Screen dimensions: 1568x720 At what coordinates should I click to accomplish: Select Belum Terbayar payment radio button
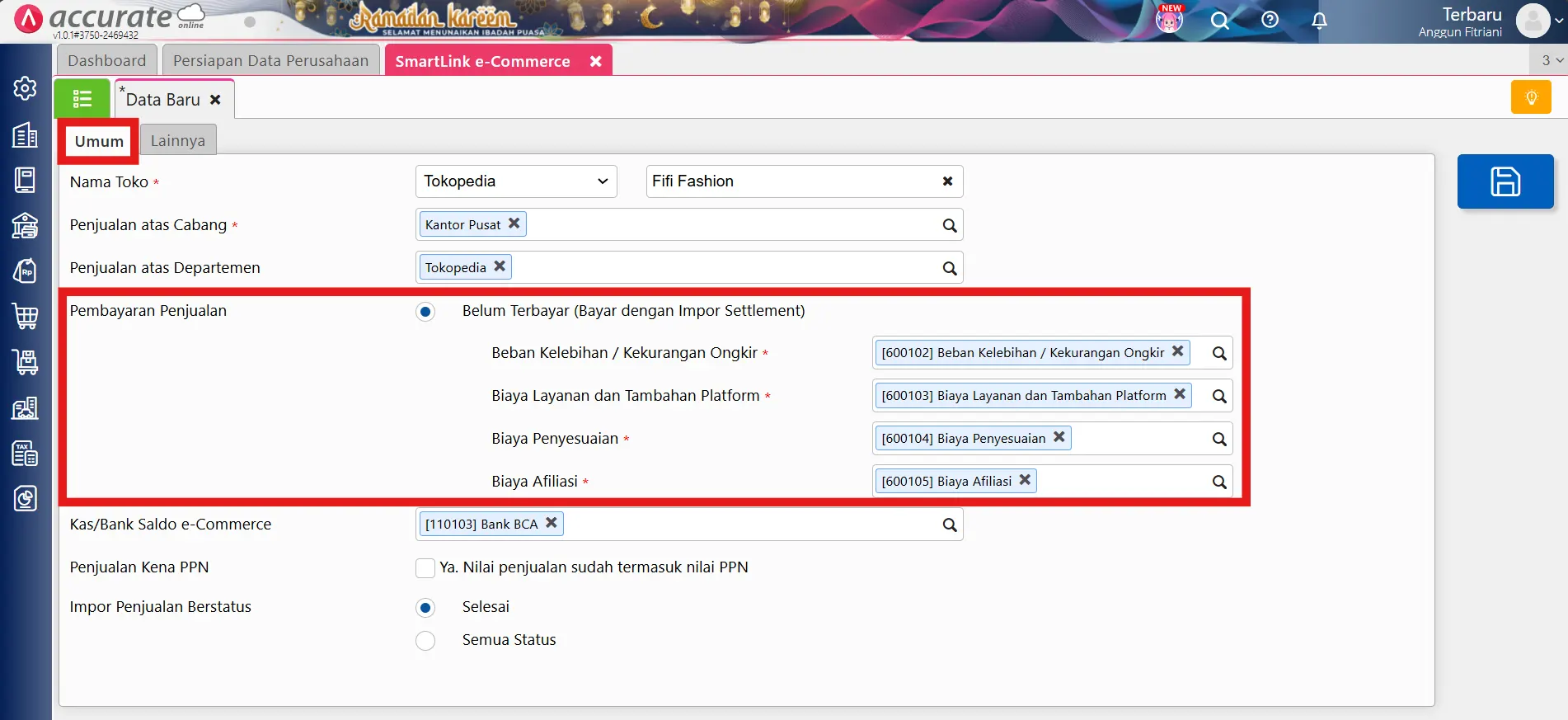[x=425, y=312]
